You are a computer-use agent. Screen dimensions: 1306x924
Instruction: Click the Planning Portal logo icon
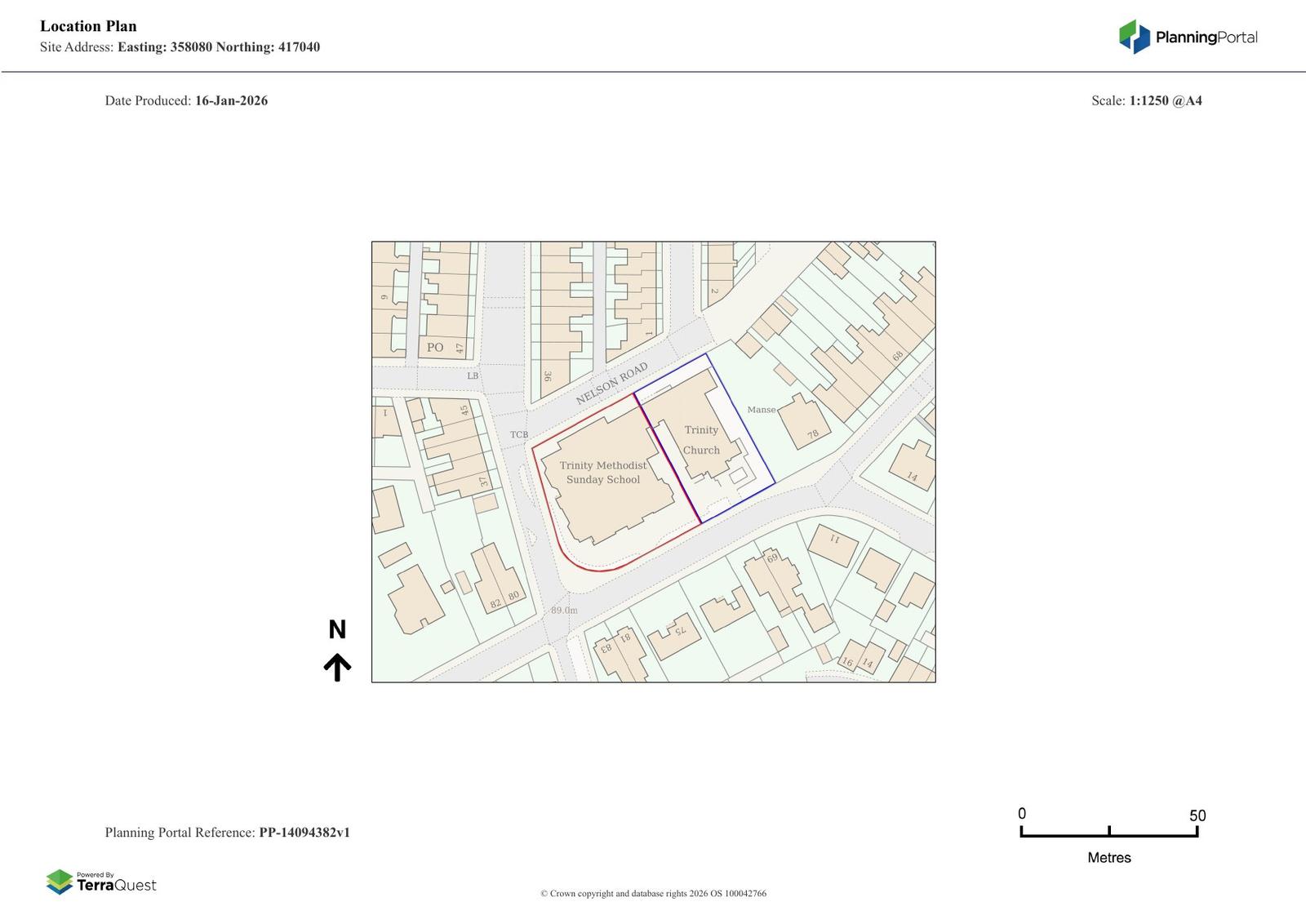(x=1134, y=37)
